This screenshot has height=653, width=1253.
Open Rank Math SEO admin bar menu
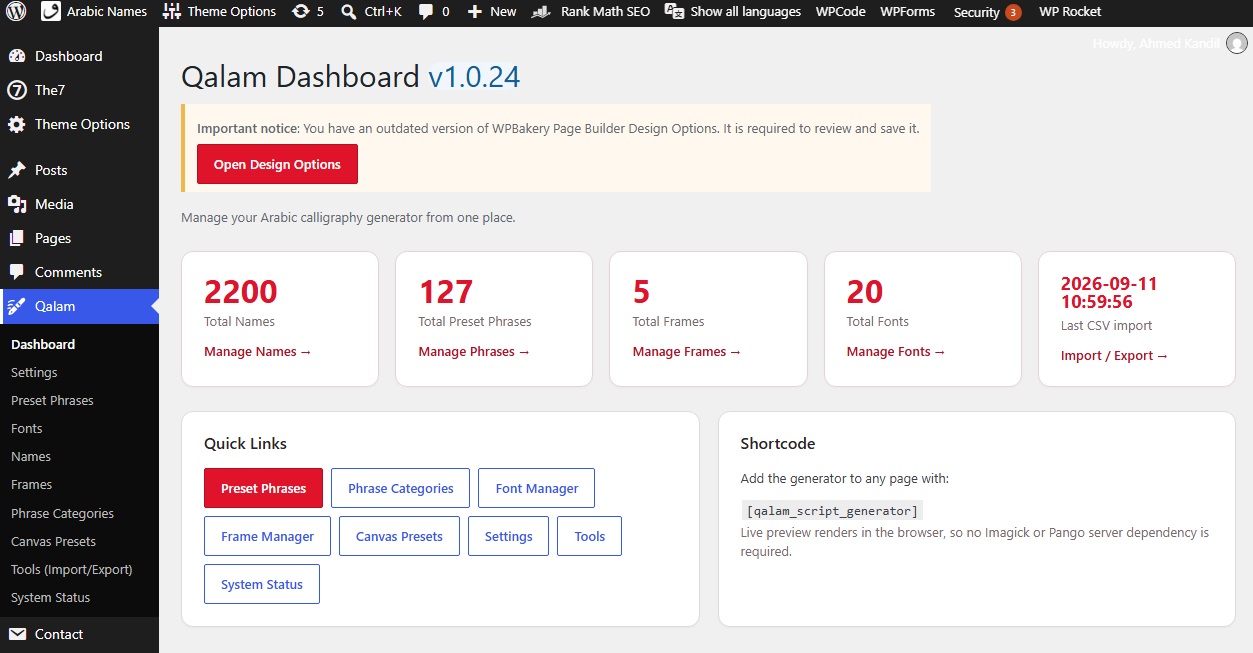605,12
